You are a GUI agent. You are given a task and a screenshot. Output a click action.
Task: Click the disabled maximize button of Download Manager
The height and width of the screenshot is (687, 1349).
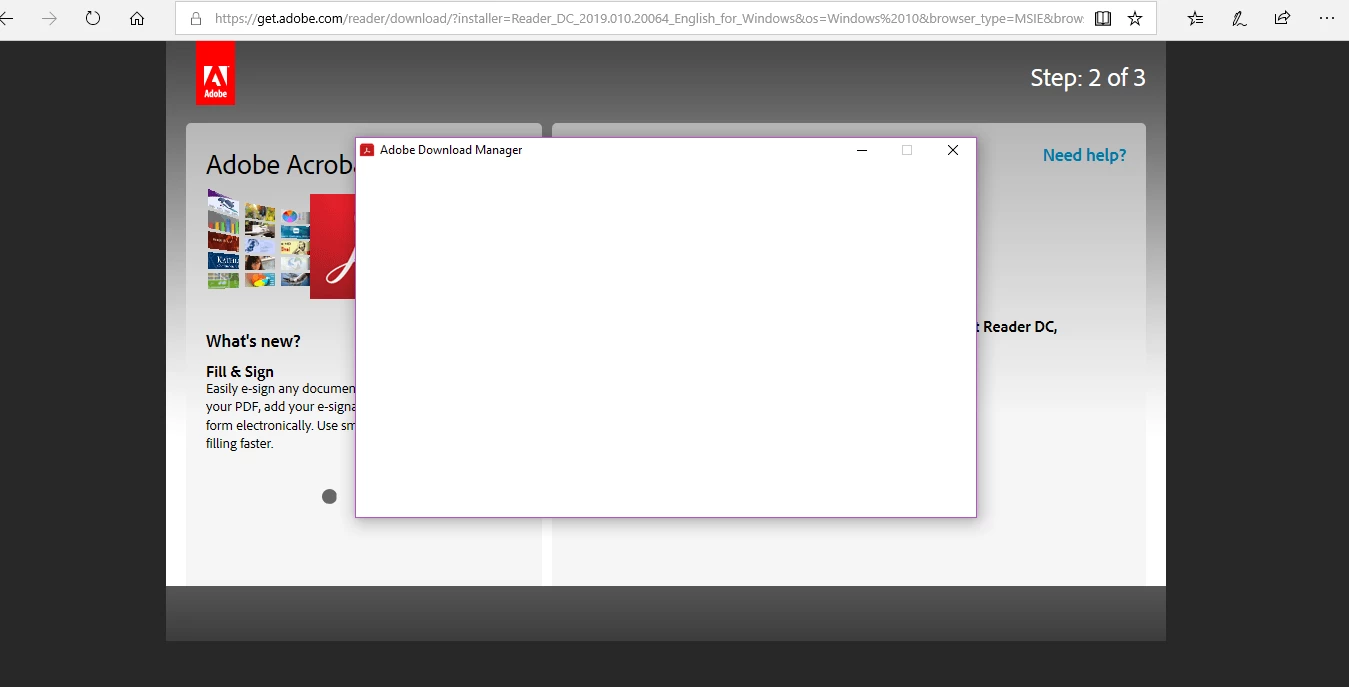coord(907,150)
